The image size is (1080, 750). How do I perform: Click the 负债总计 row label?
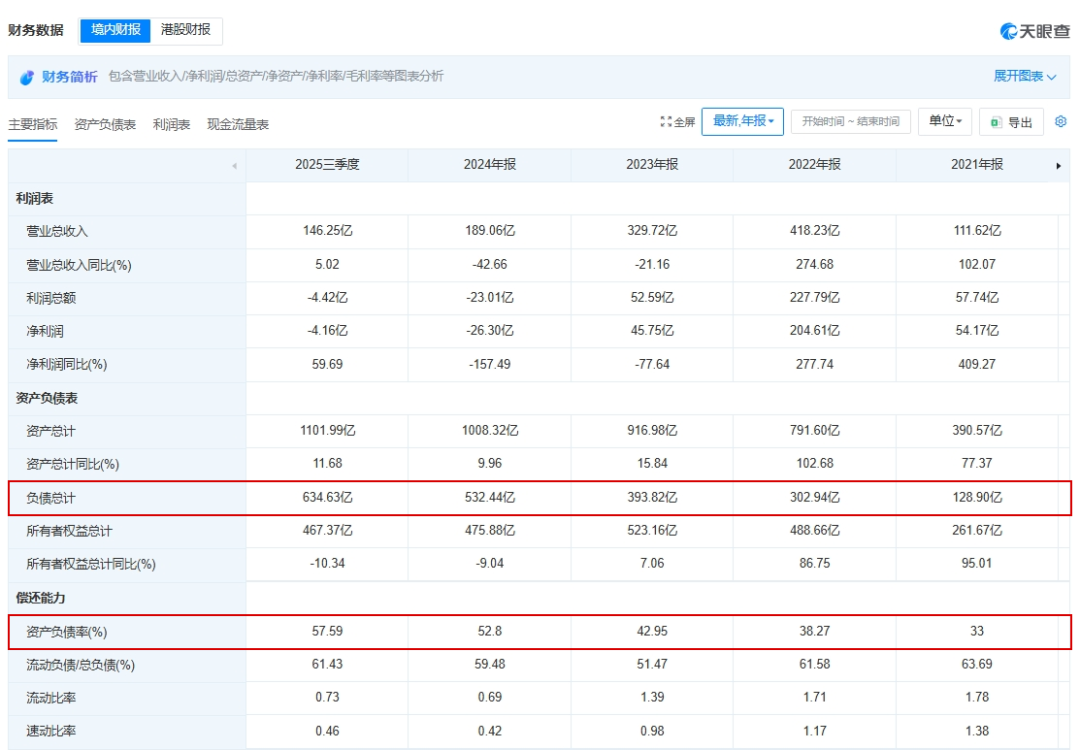pos(50,498)
